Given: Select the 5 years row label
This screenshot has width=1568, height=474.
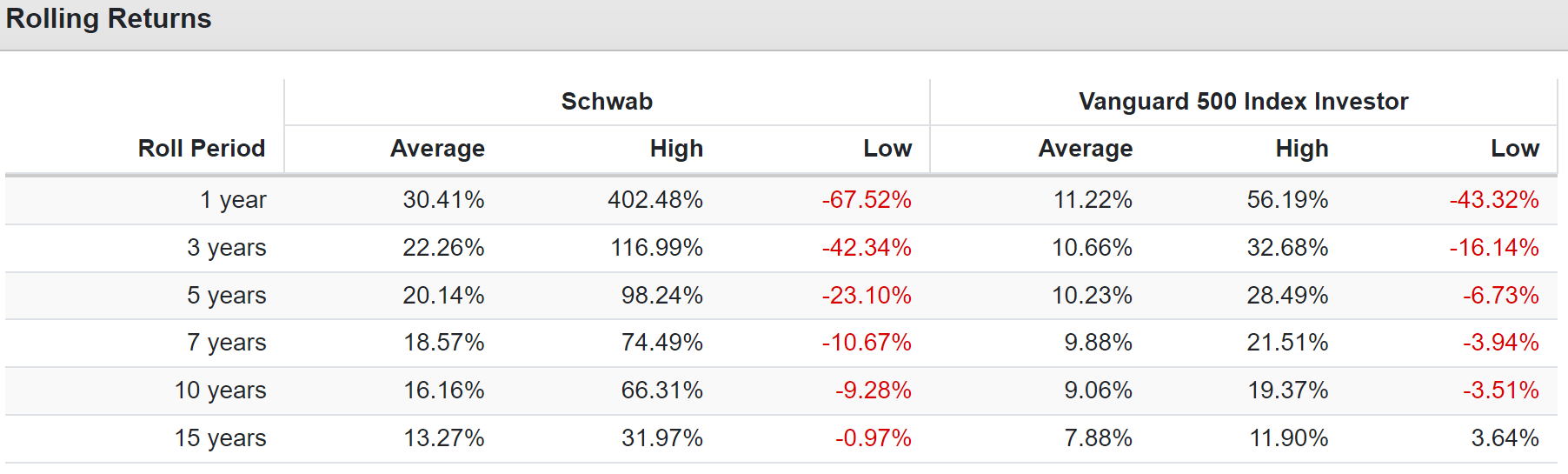Looking at the screenshot, I should 227,296.
